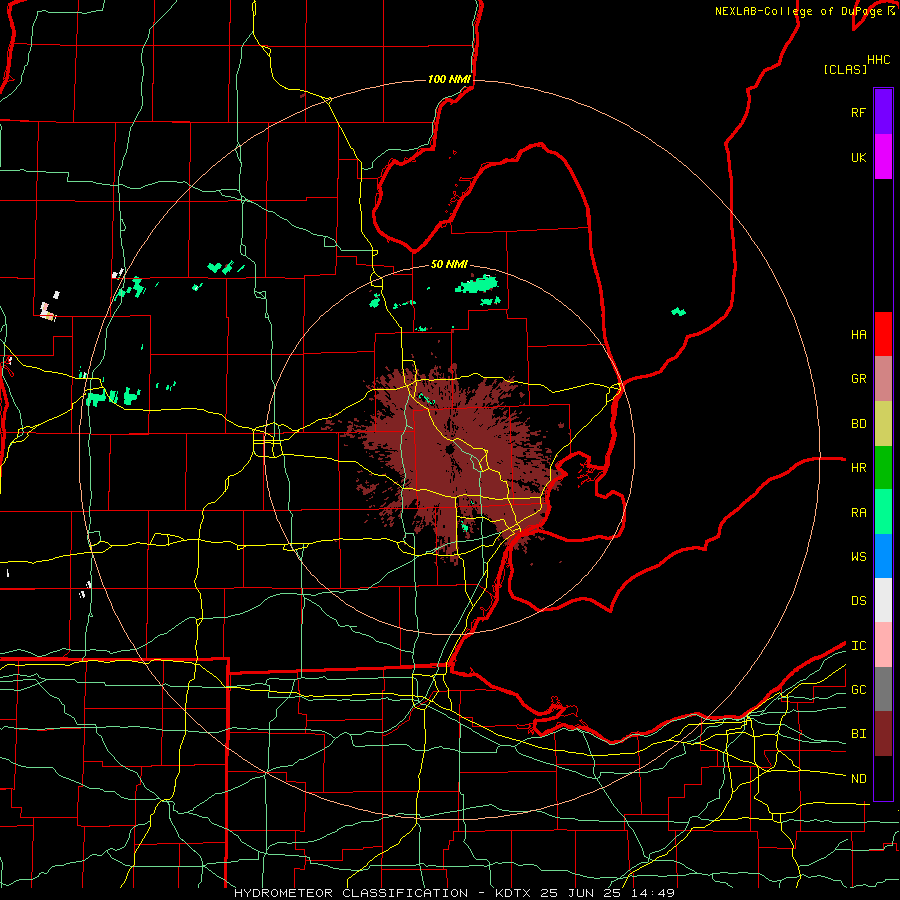Select the BD yellow legend swatch
Viewport: 900px width, 900px height.
click(x=883, y=424)
